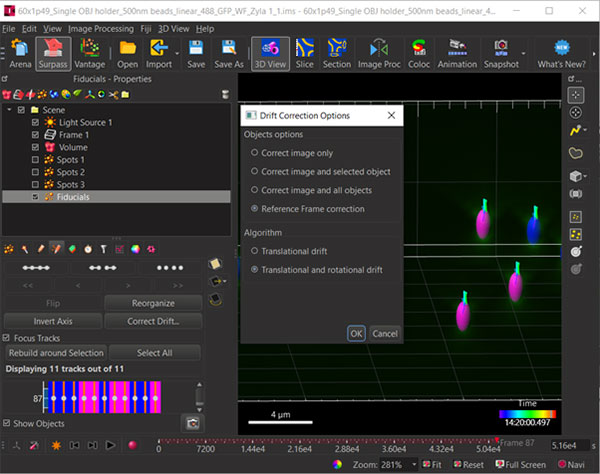
Task: Open the View menu
Action: tap(52, 29)
